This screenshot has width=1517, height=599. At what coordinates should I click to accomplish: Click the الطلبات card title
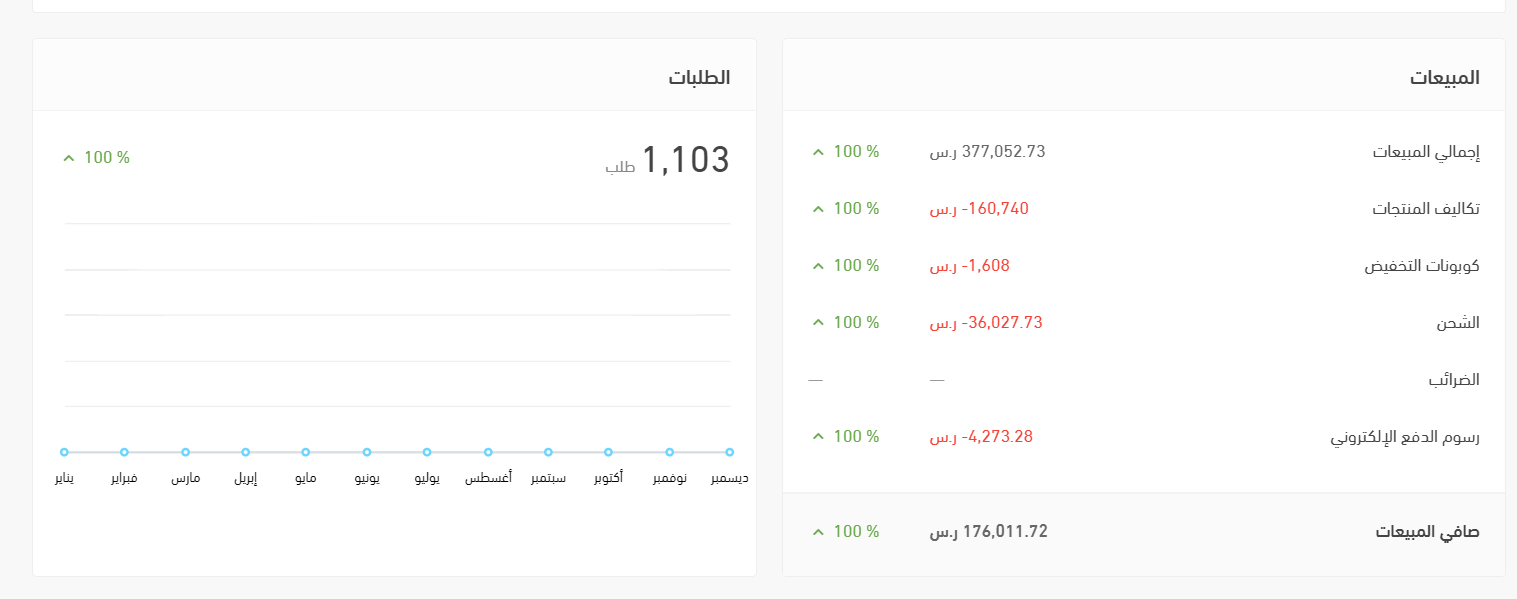pyautogui.click(x=699, y=77)
